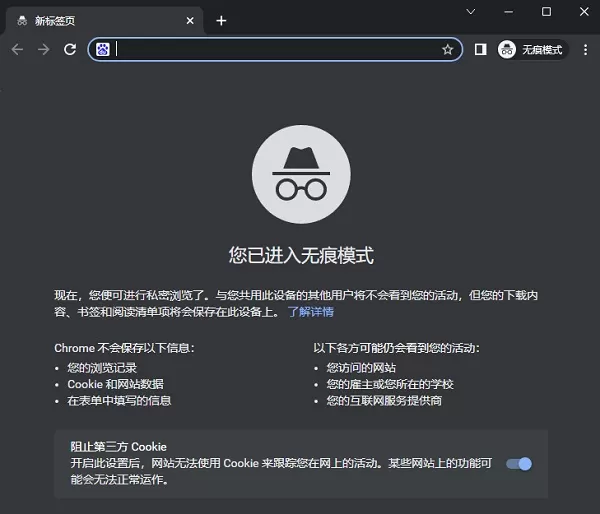Minimize the browser window
The width and height of the screenshot is (600, 514).
click(x=509, y=12)
